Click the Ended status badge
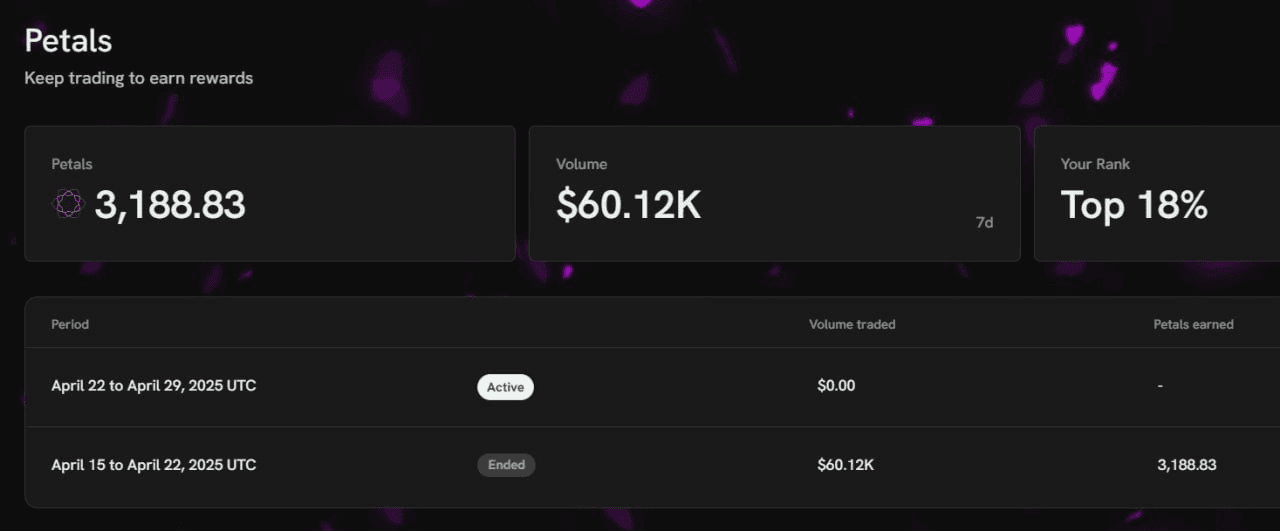 pos(506,465)
